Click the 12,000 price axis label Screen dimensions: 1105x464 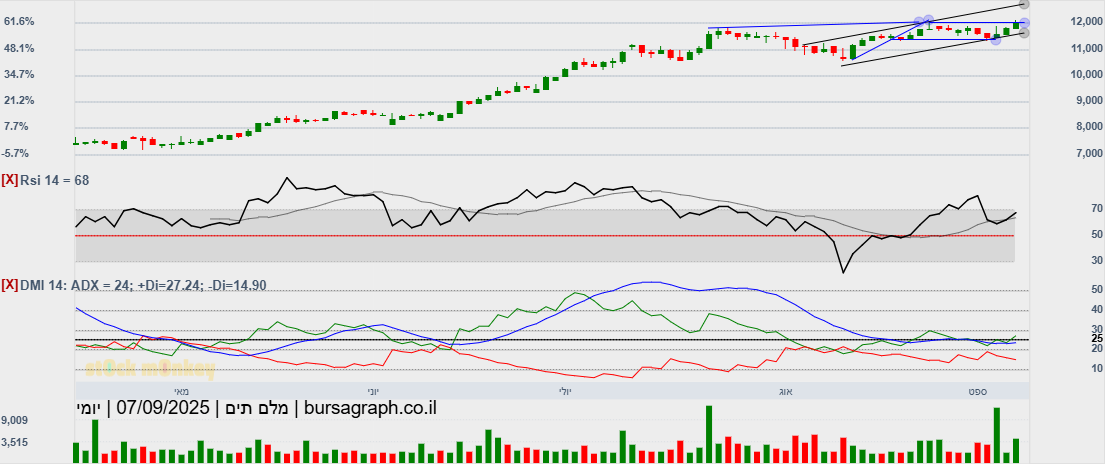pos(1087,22)
